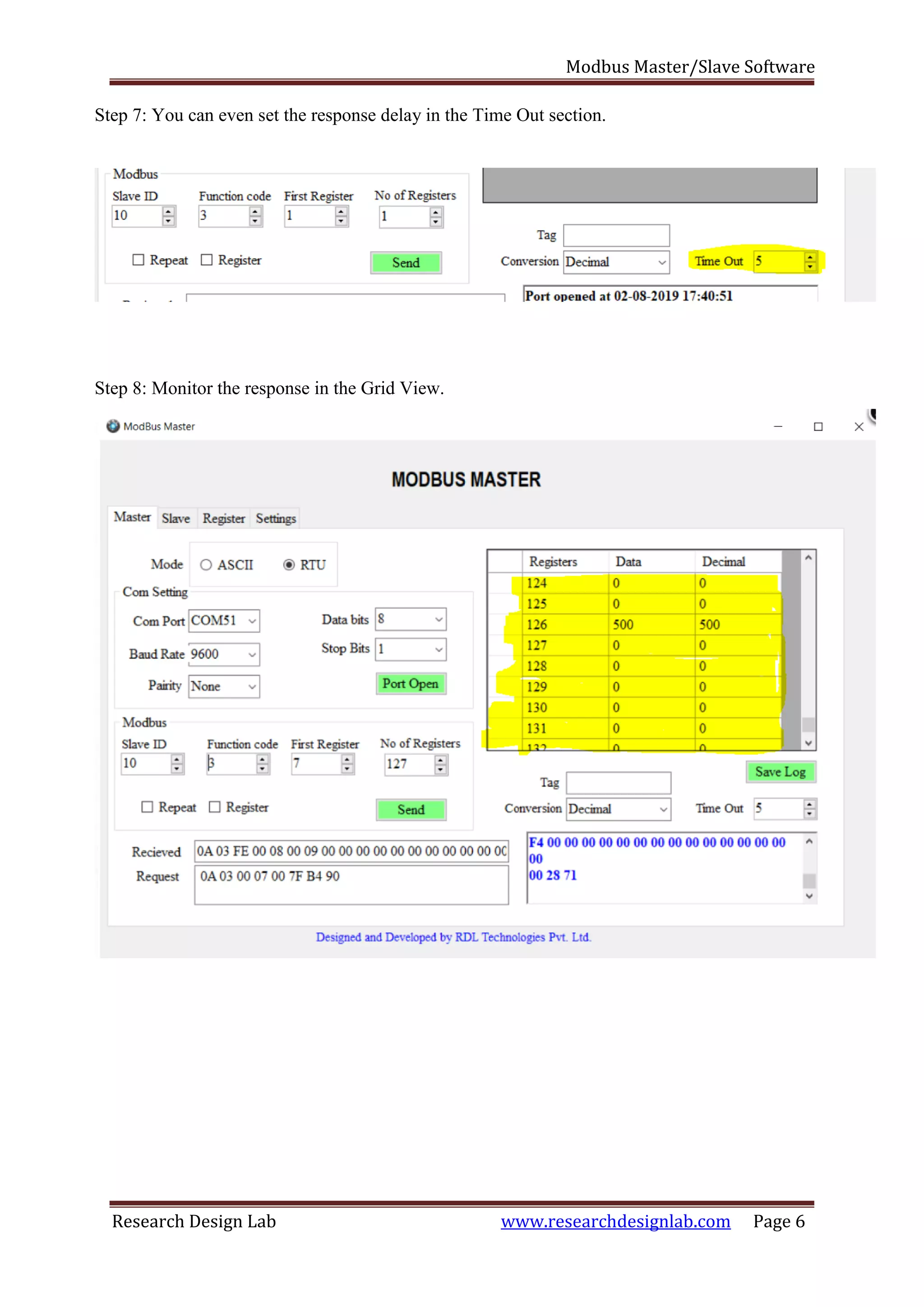
Task: Click the Save Log button
Action: [x=781, y=772]
